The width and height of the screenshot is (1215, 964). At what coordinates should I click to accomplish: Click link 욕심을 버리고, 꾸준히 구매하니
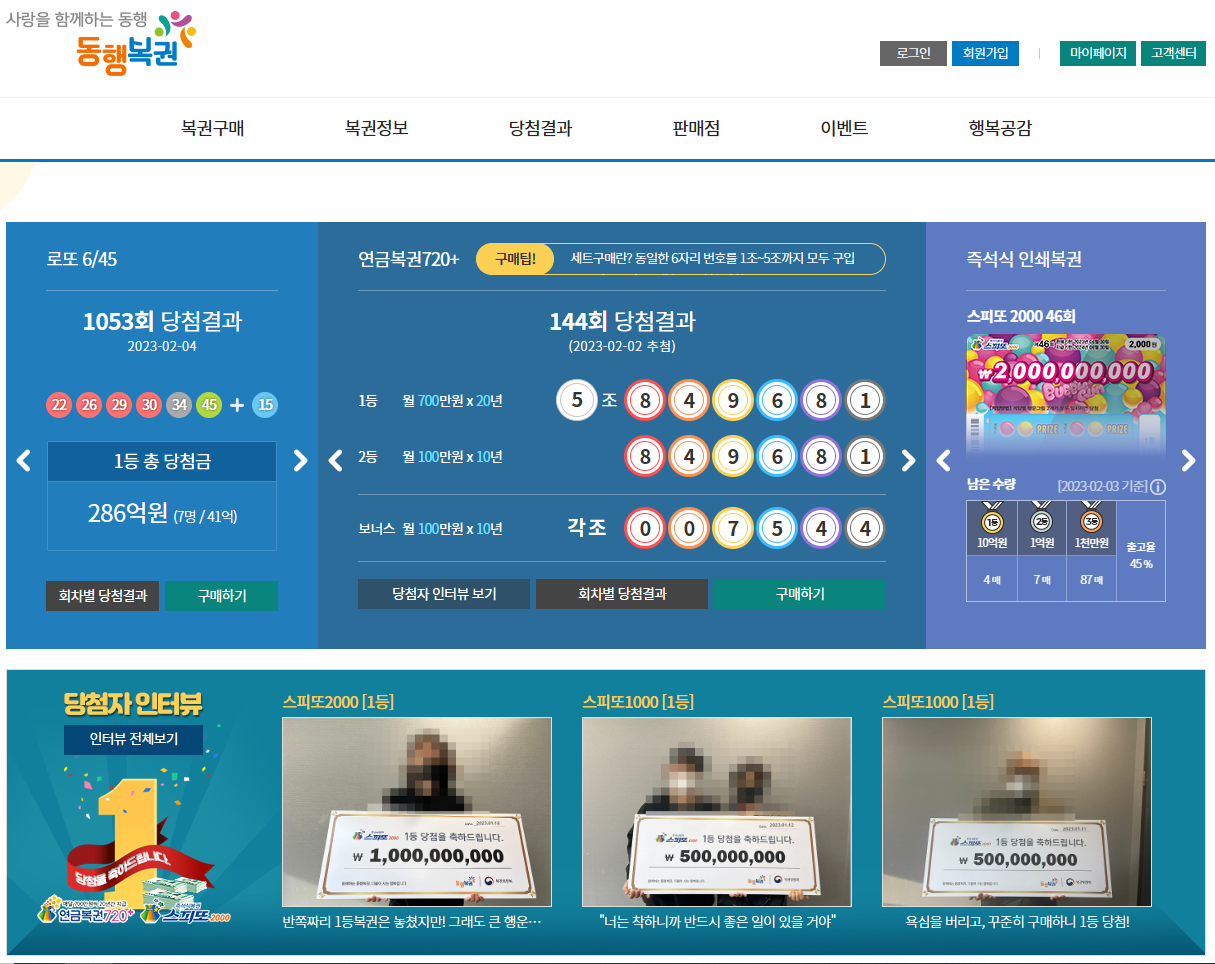pos(1017,921)
